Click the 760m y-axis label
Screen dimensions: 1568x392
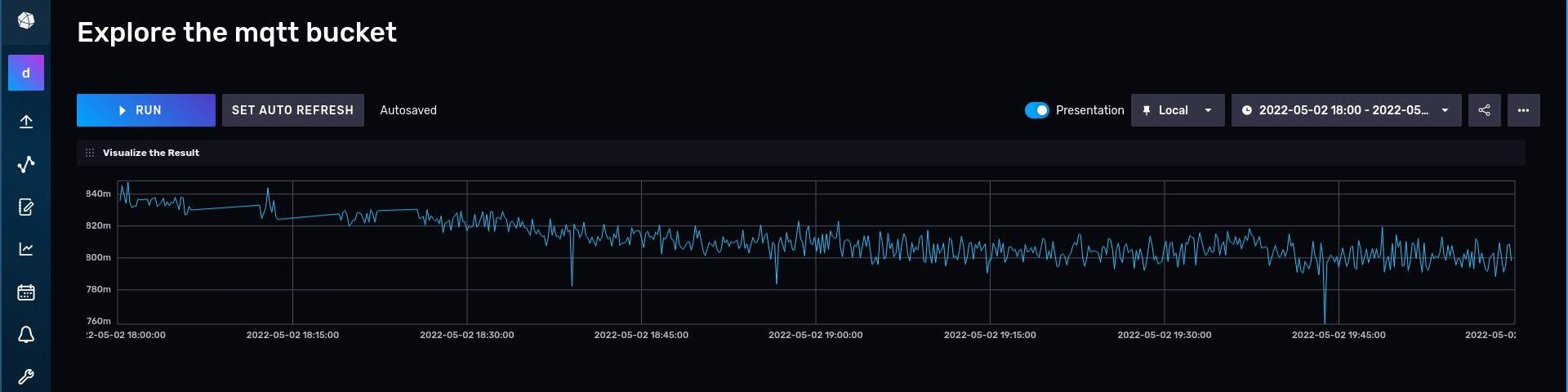pos(98,321)
